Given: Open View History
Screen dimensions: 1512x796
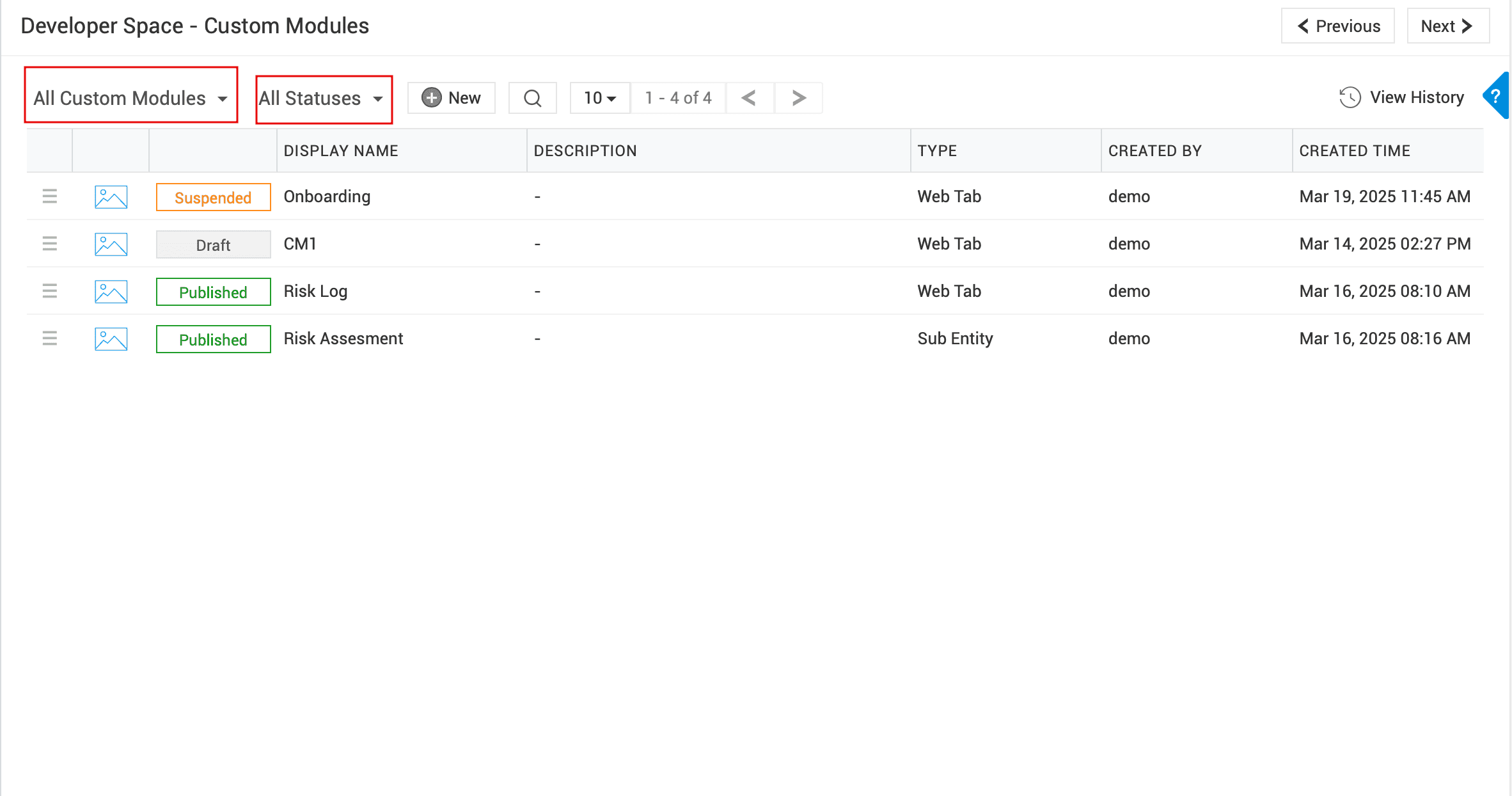Looking at the screenshot, I should (x=1401, y=97).
